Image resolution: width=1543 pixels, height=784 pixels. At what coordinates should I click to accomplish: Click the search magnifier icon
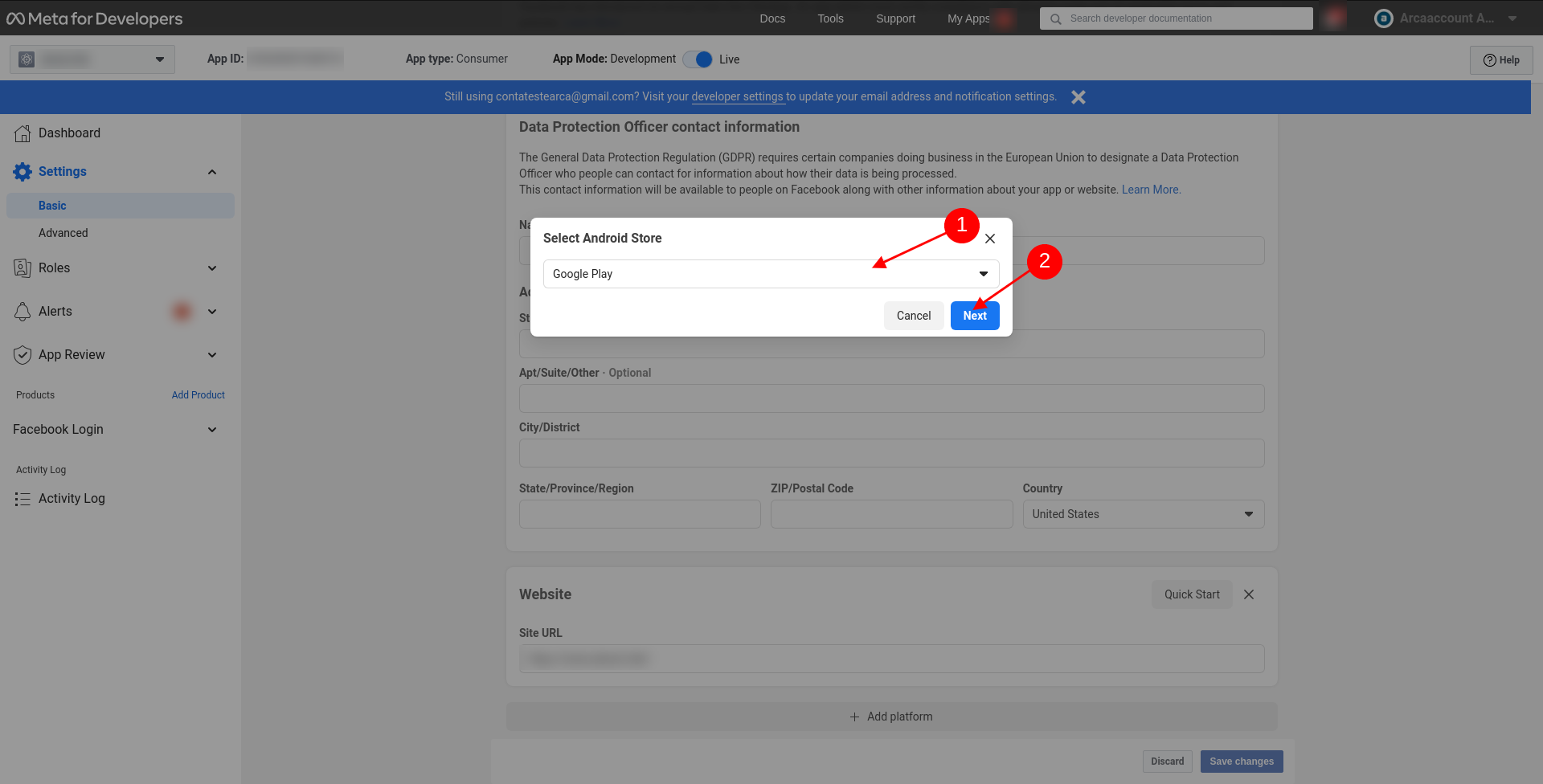tap(1056, 18)
